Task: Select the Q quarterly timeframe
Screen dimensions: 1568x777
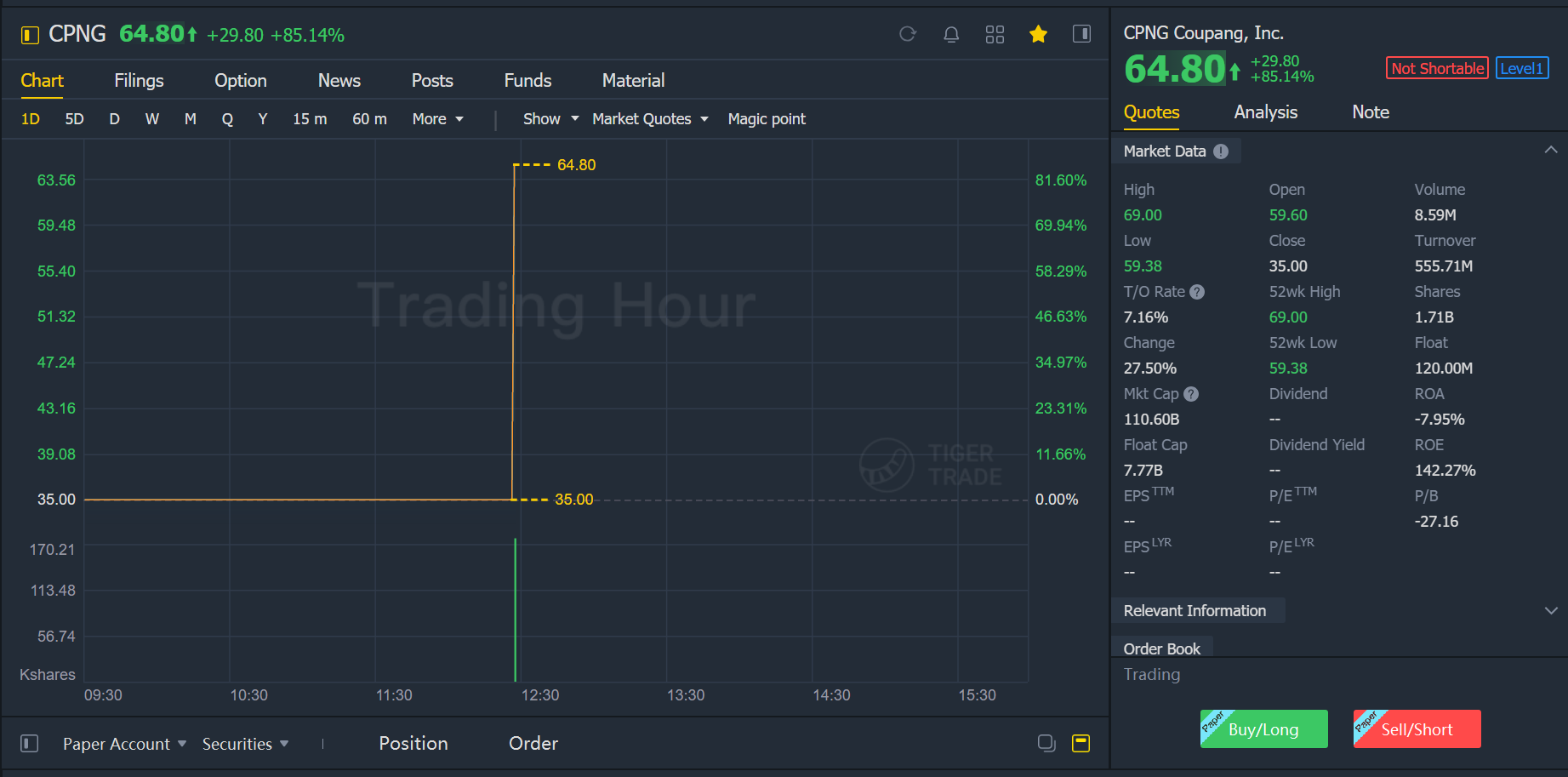Action: coord(227,119)
